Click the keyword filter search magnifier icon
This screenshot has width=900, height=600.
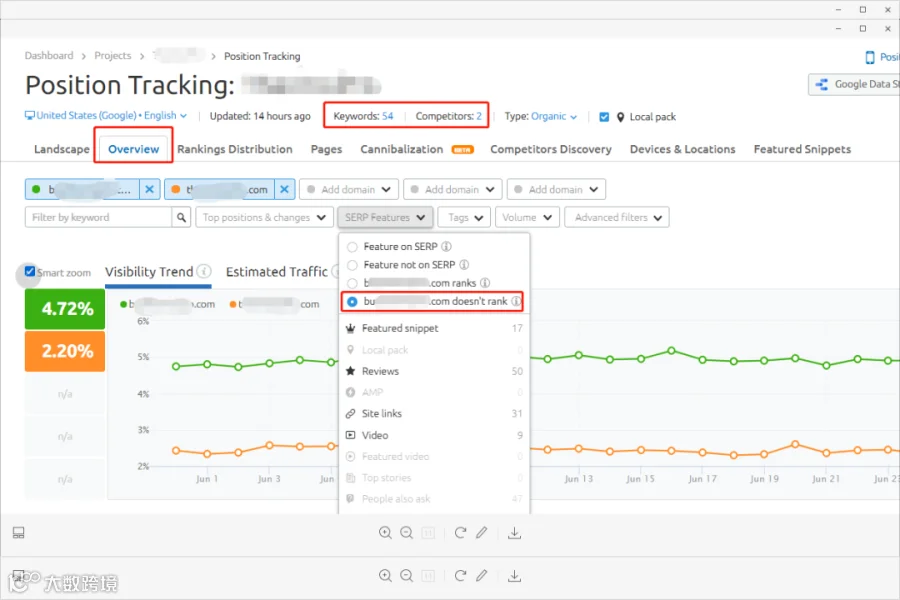[x=181, y=218]
